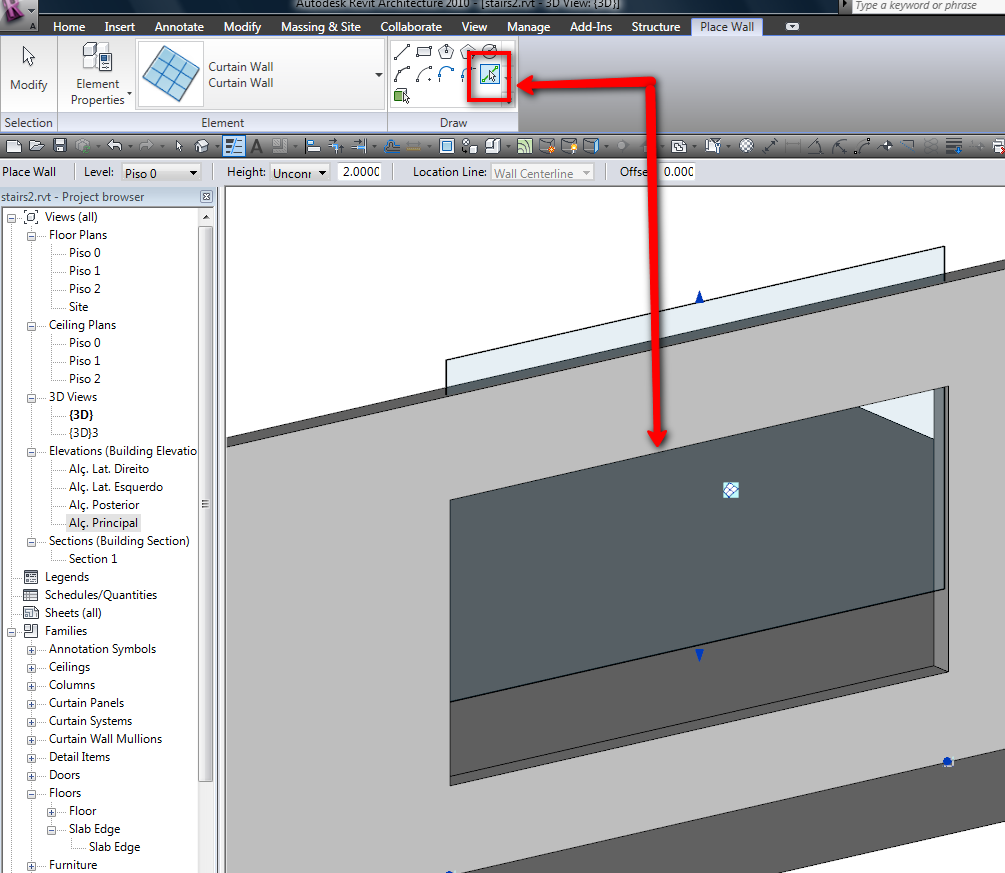This screenshot has height=873, width=1005.
Task: Collapse the Floor Plans node
Action: coord(31,236)
